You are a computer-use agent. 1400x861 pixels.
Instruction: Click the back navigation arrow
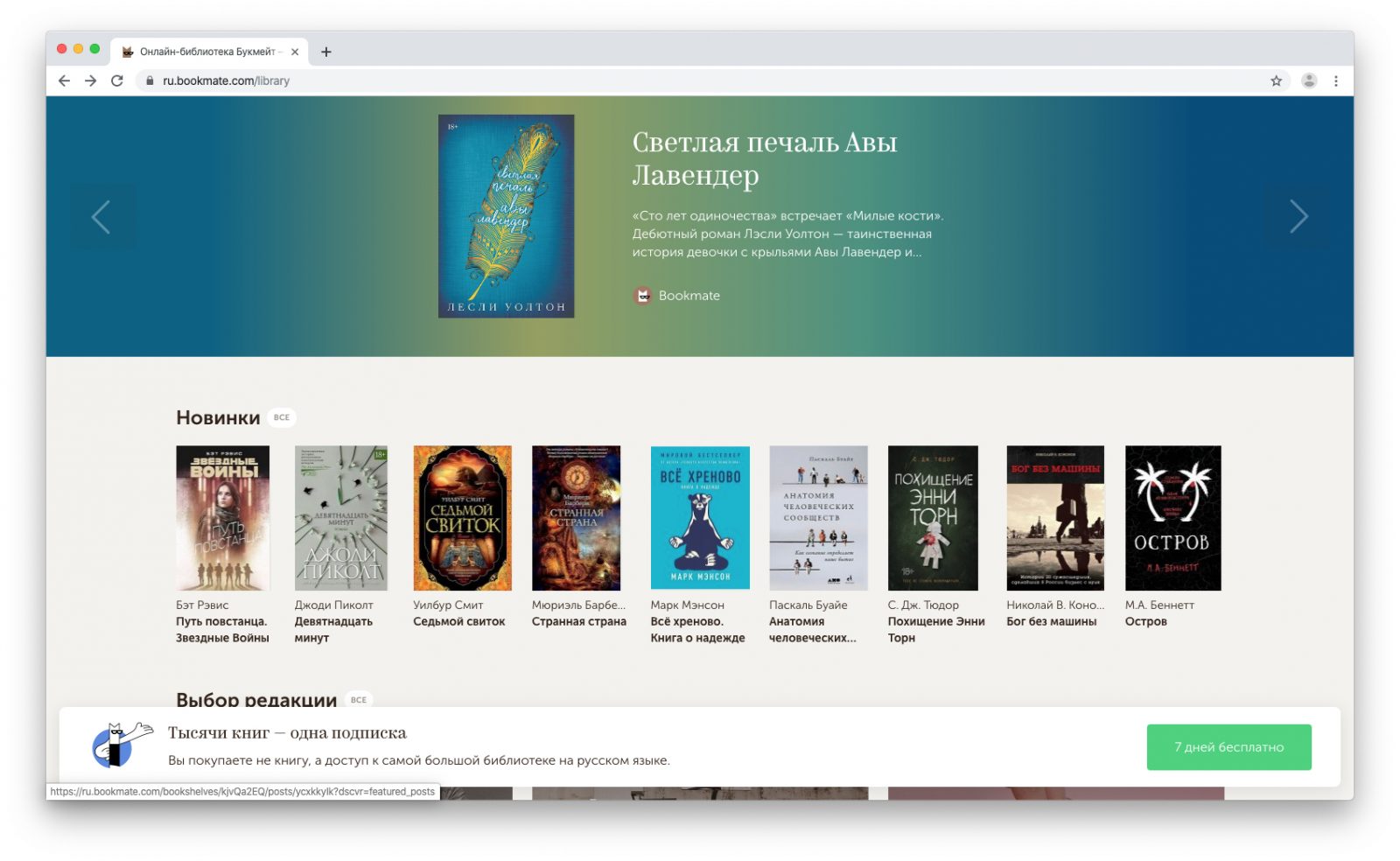64,80
